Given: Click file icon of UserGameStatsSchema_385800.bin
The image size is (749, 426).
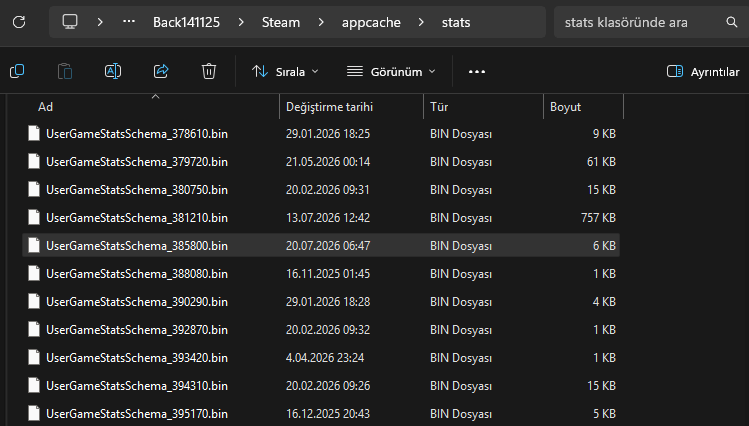Looking at the screenshot, I should coord(34,245).
